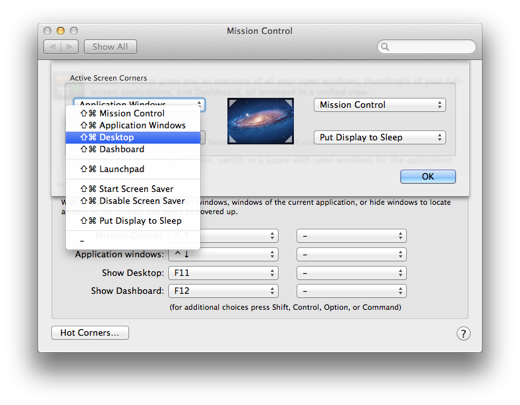Select the highlighted Desktop menu item
The width and height of the screenshot is (520, 405).
(133, 137)
